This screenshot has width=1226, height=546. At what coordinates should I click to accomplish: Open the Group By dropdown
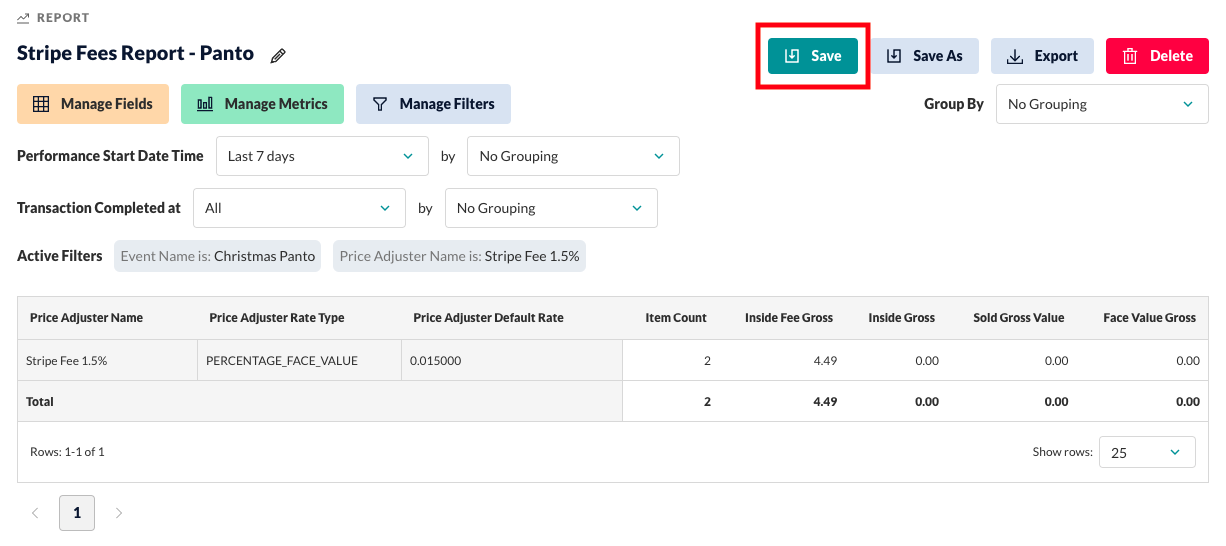pyautogui.click(x=1102, y=104)
